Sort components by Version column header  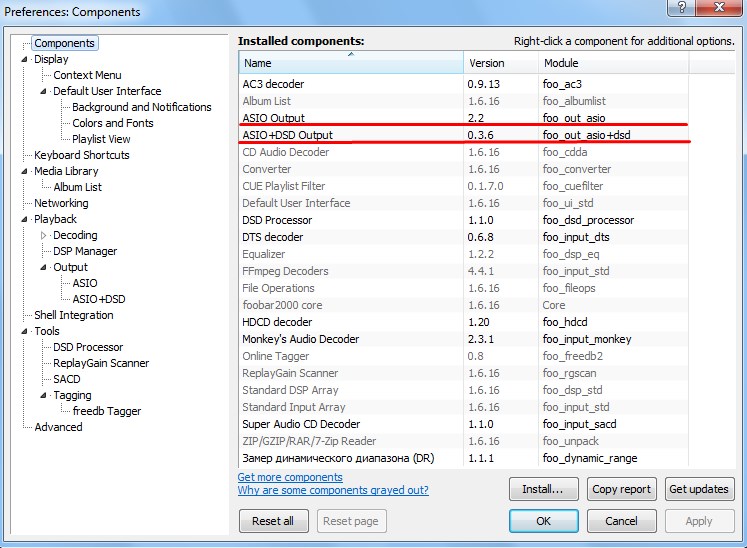501,63
